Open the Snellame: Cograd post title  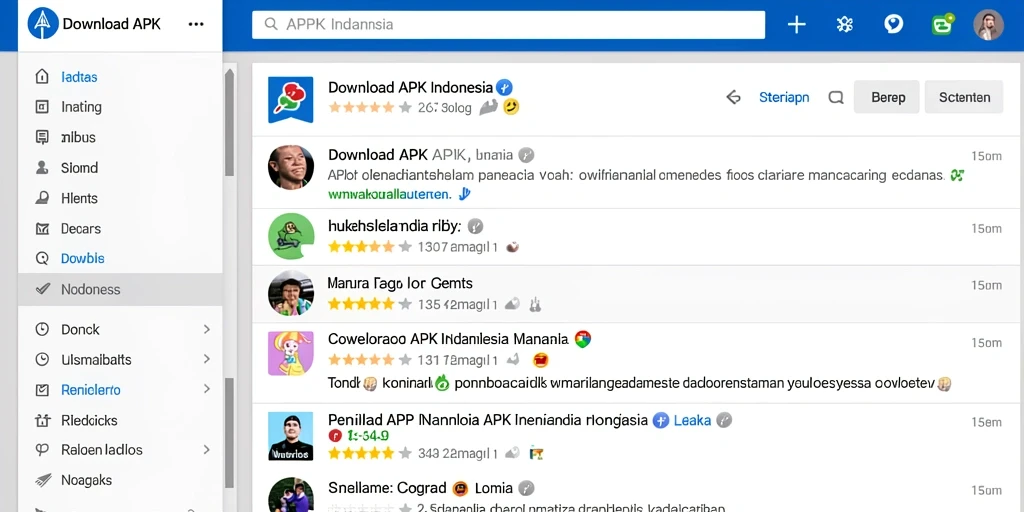(x=387, y=488)
